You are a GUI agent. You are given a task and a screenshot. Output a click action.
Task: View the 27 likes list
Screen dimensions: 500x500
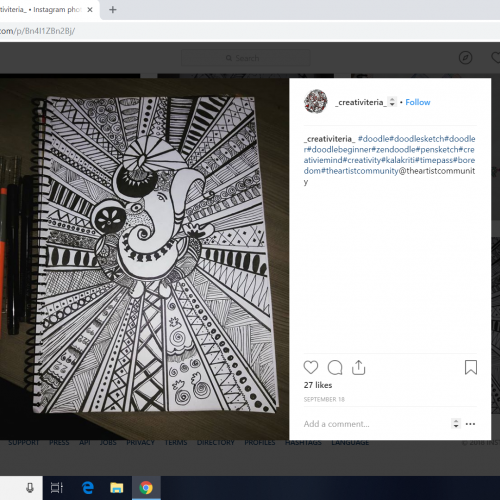318,385
